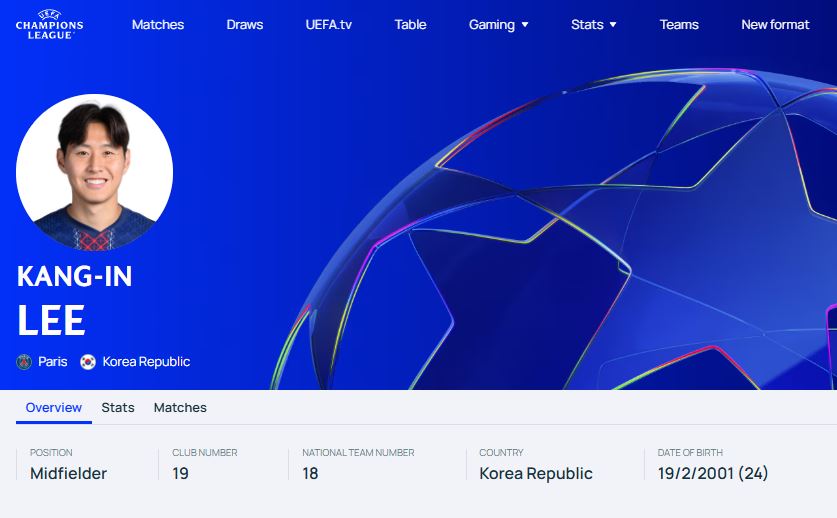This screenshot has width=837, height=518.
Task: Open UEFA.tv from the navigation bar
Action: 329,24
